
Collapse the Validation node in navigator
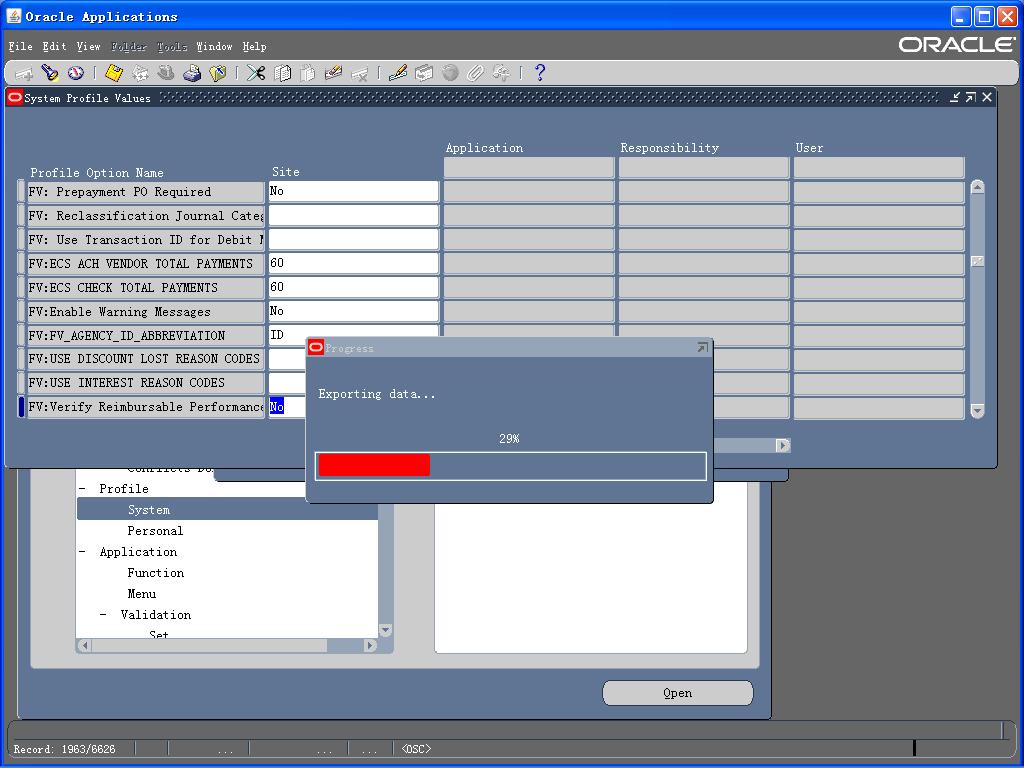click(x=103, y=615)
